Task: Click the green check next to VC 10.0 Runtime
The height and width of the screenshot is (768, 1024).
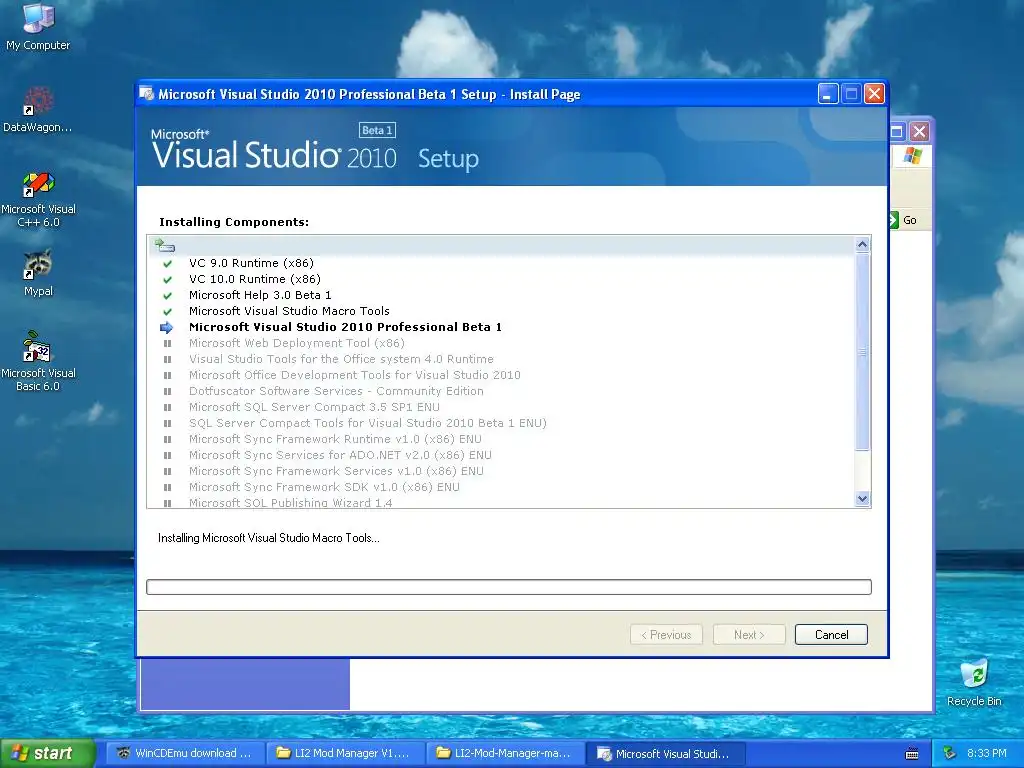Action: coord(167,280)
